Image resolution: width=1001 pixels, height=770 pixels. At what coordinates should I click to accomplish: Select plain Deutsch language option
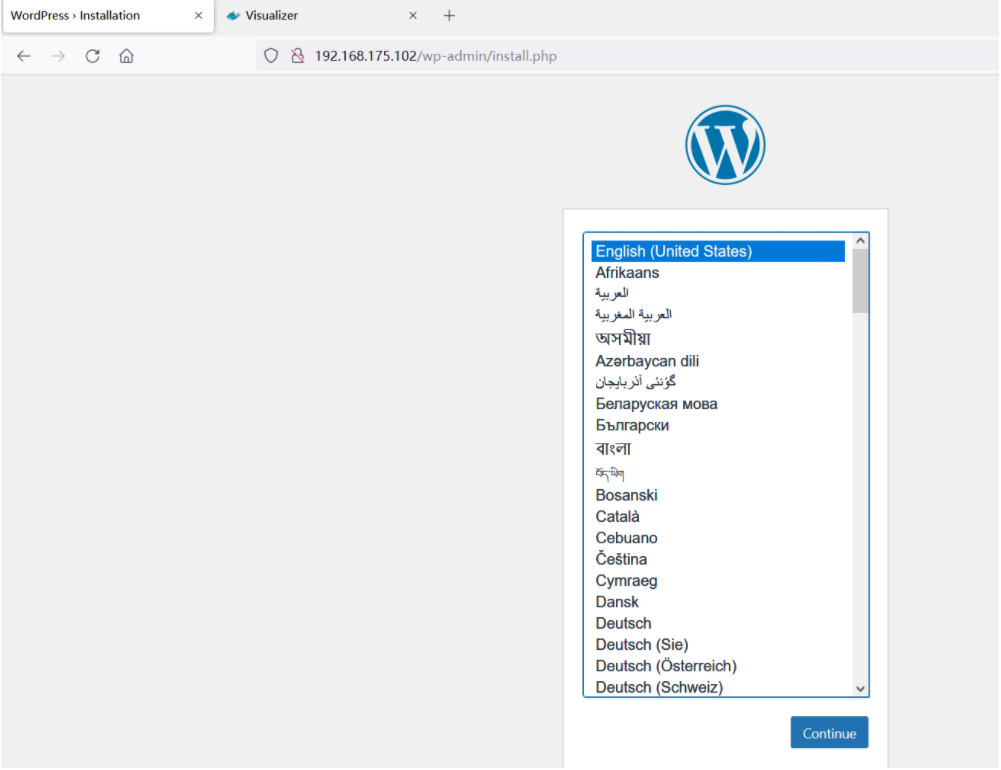[718, 623]
